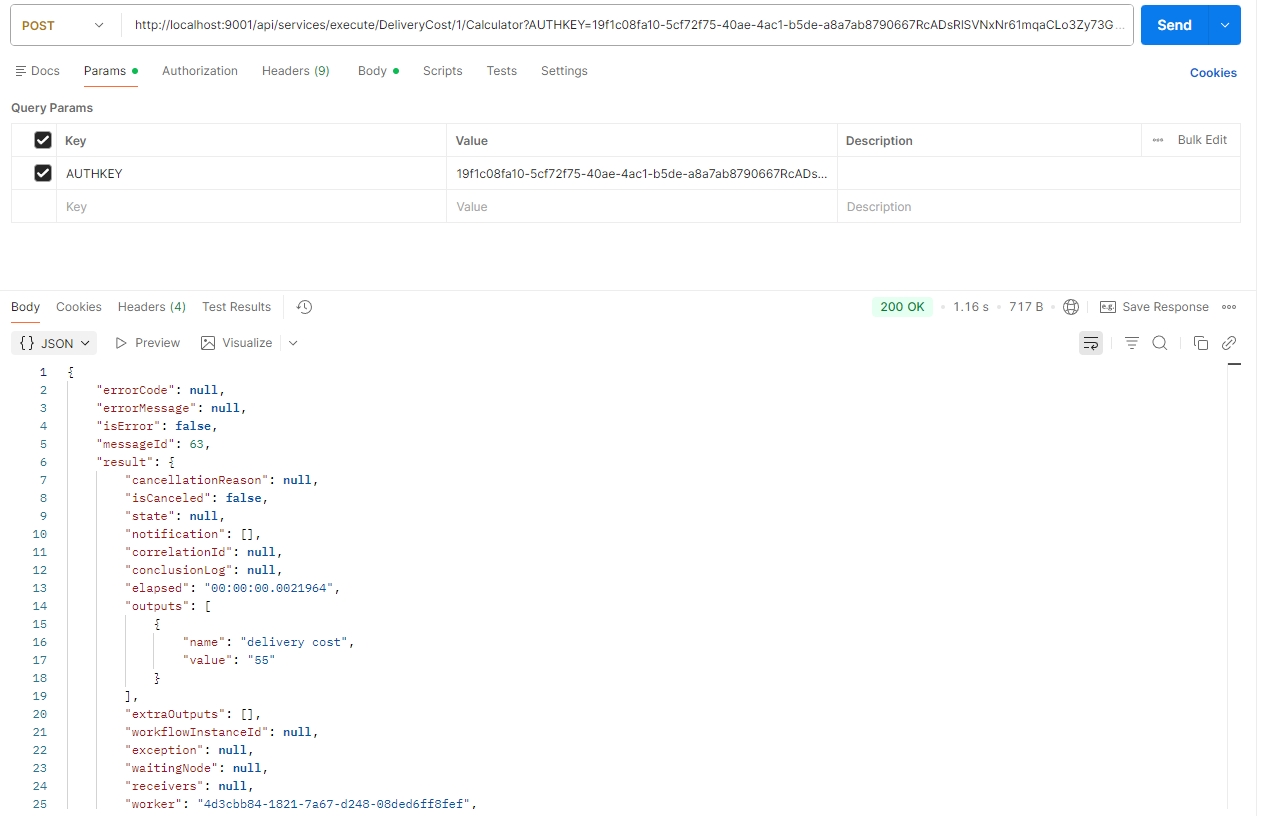Click the Visualize chart icon
The height and width of the screenshot is (816, 1270).
[x=208, y=343]
